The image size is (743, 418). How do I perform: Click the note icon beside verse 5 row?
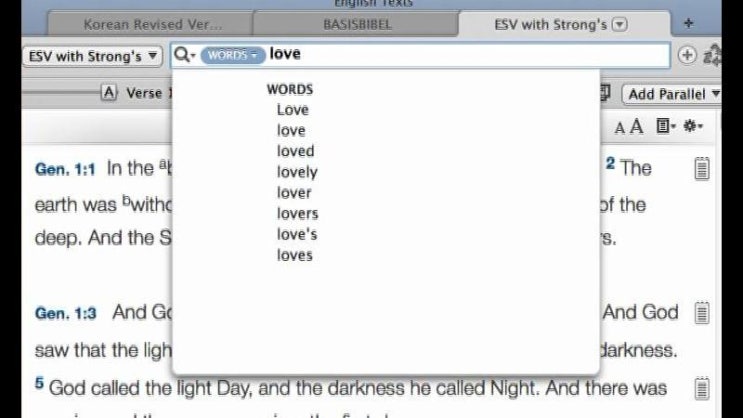coord(702,388)
